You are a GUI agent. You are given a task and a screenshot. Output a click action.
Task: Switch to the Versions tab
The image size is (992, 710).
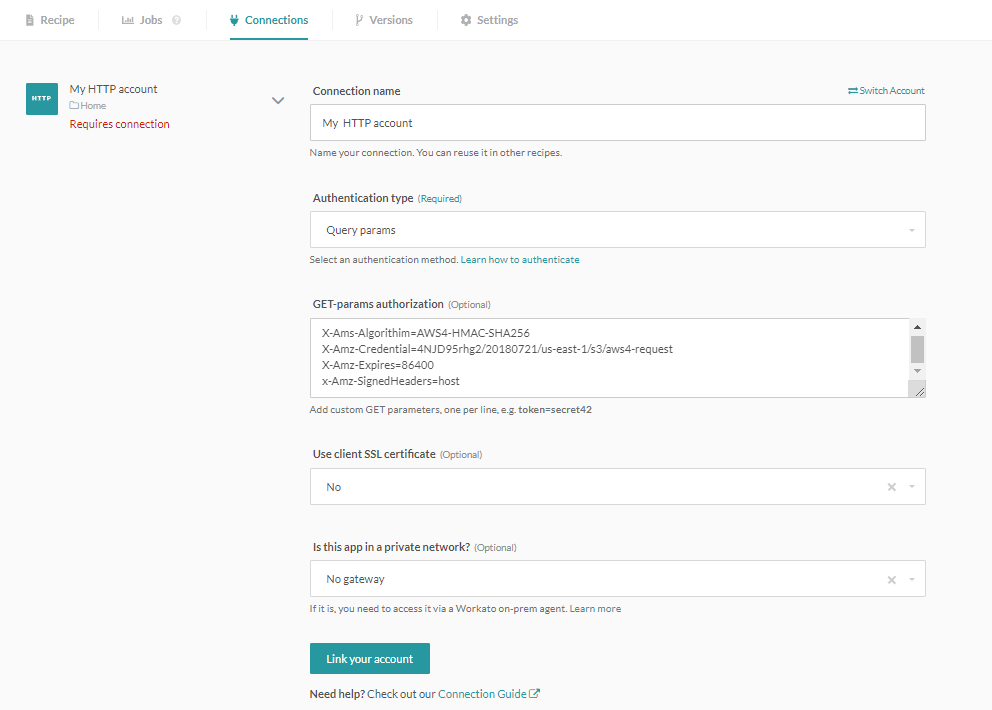point(384,19)
